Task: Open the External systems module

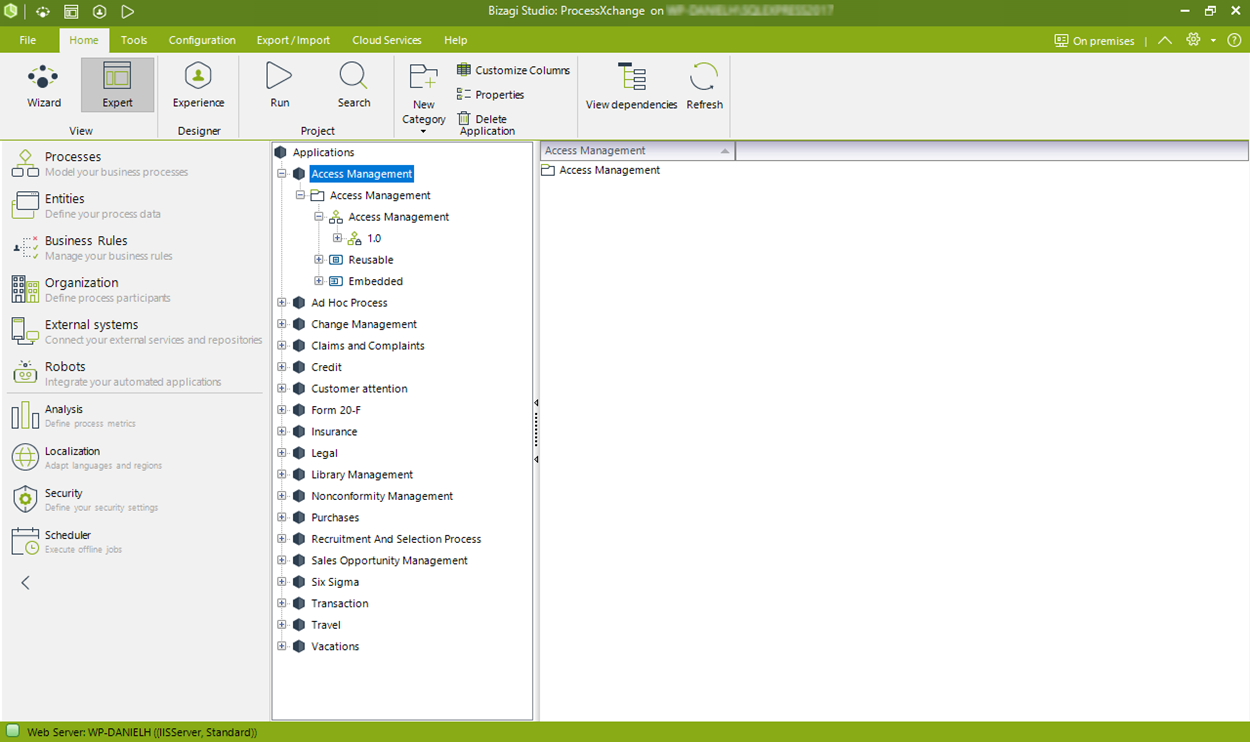Action: [x=136, y=331]
